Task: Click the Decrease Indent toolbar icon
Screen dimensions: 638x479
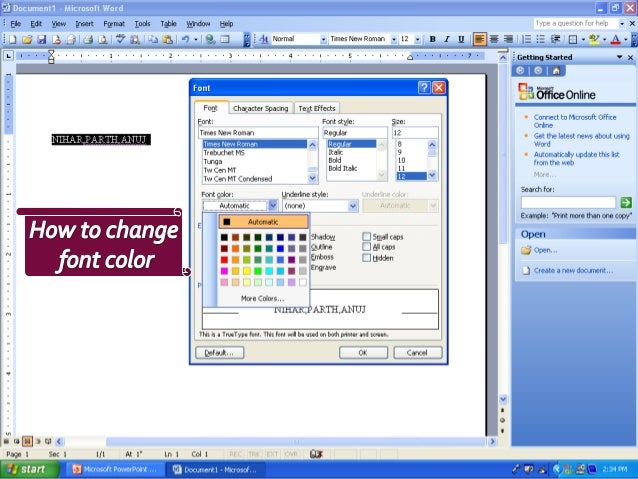Action: pyautogui.click(x=555, y=39)
